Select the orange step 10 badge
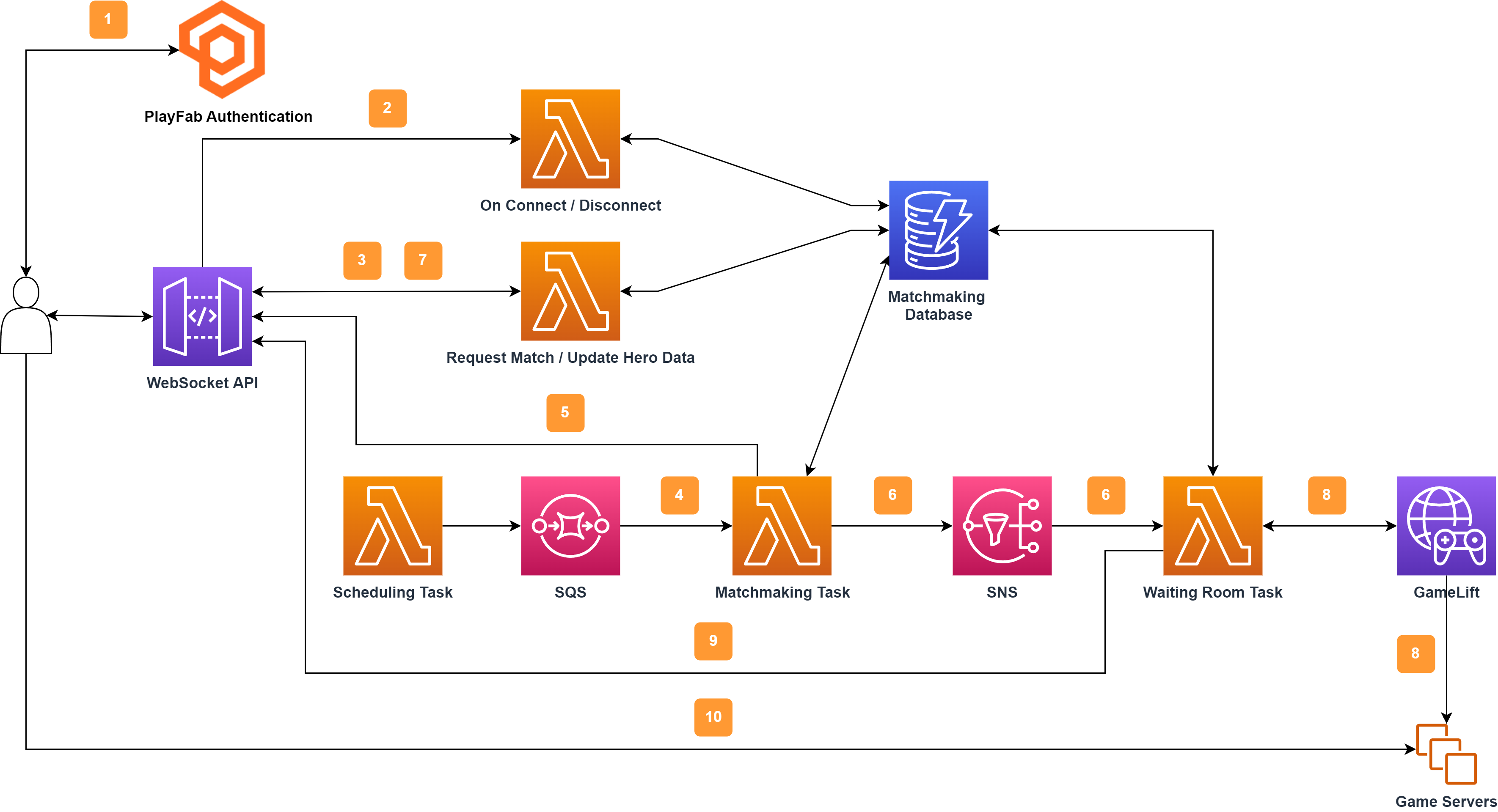The height and width of the screenshot is (812, 1498). tap(713, 717)
